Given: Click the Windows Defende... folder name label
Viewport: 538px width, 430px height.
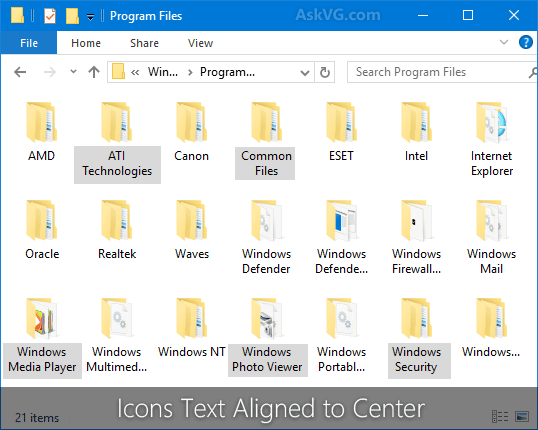Looking at the screenshot, I should point(341,261).
